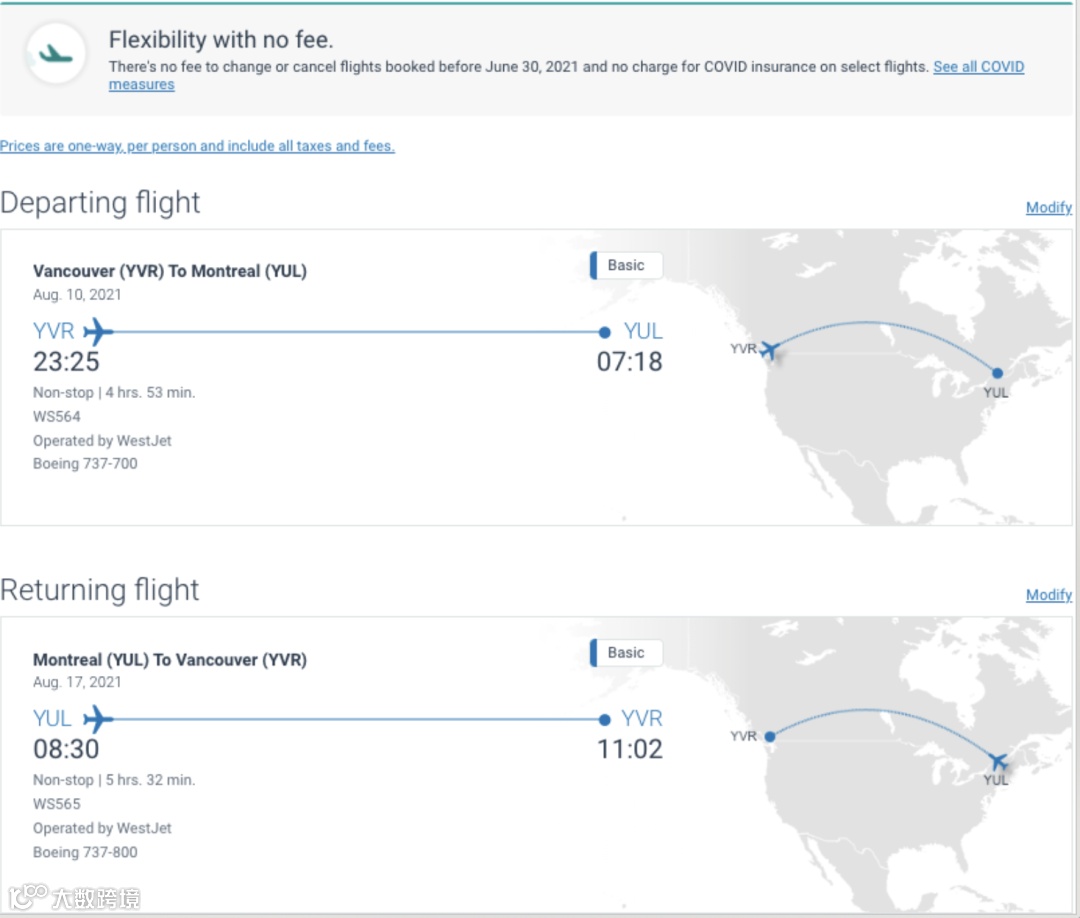
Task: Click the YUL map dot on departing map
Action: click(997, 373)
